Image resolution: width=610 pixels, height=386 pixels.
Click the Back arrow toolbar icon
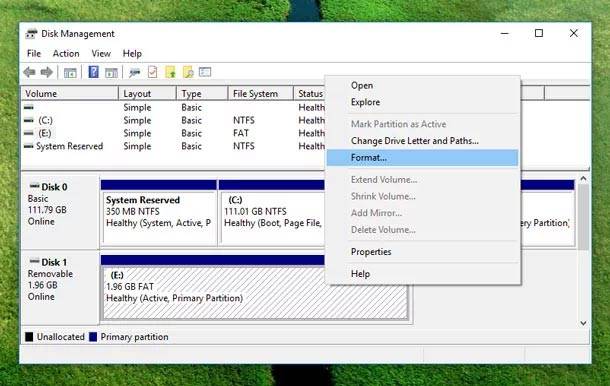[x=30, y=72]
